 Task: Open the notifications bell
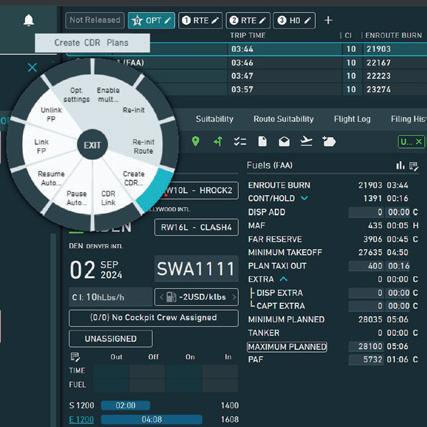29,20
